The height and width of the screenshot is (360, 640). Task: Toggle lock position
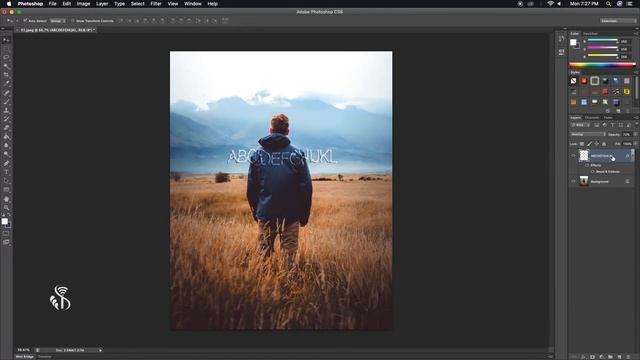[596, 144]
